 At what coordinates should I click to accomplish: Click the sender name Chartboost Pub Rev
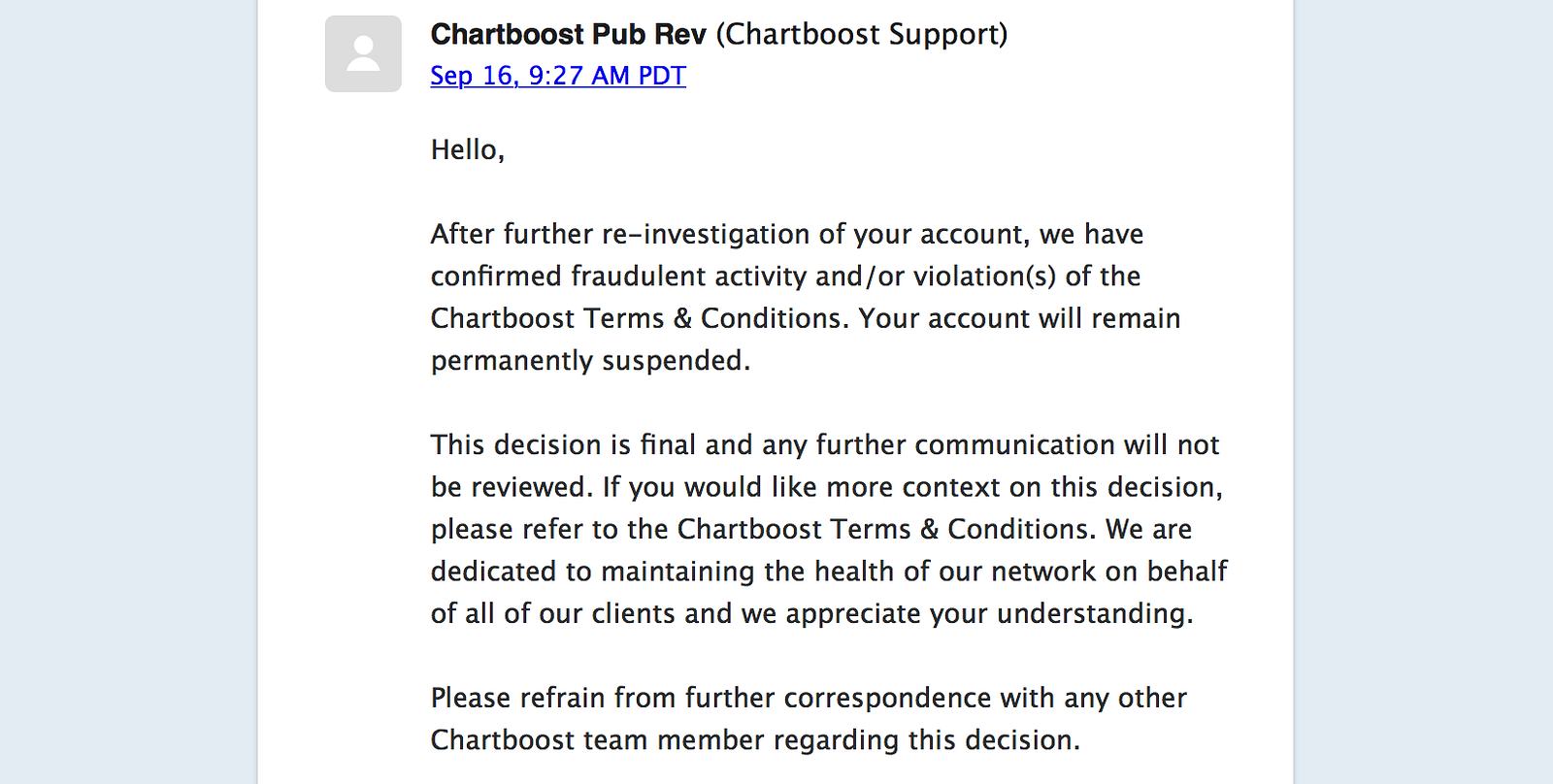(x=568, y=34)
